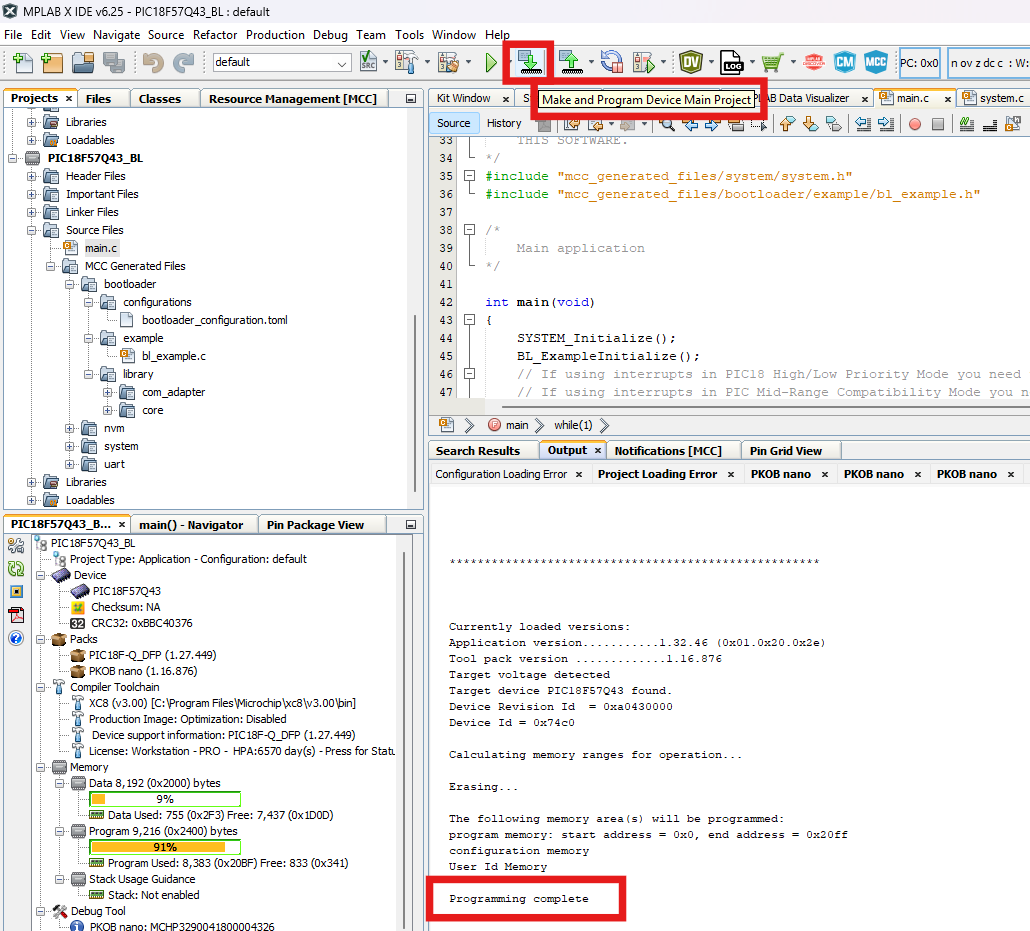
Task: Click Read Device Memory upload icon
Action: tap(571, 62)
